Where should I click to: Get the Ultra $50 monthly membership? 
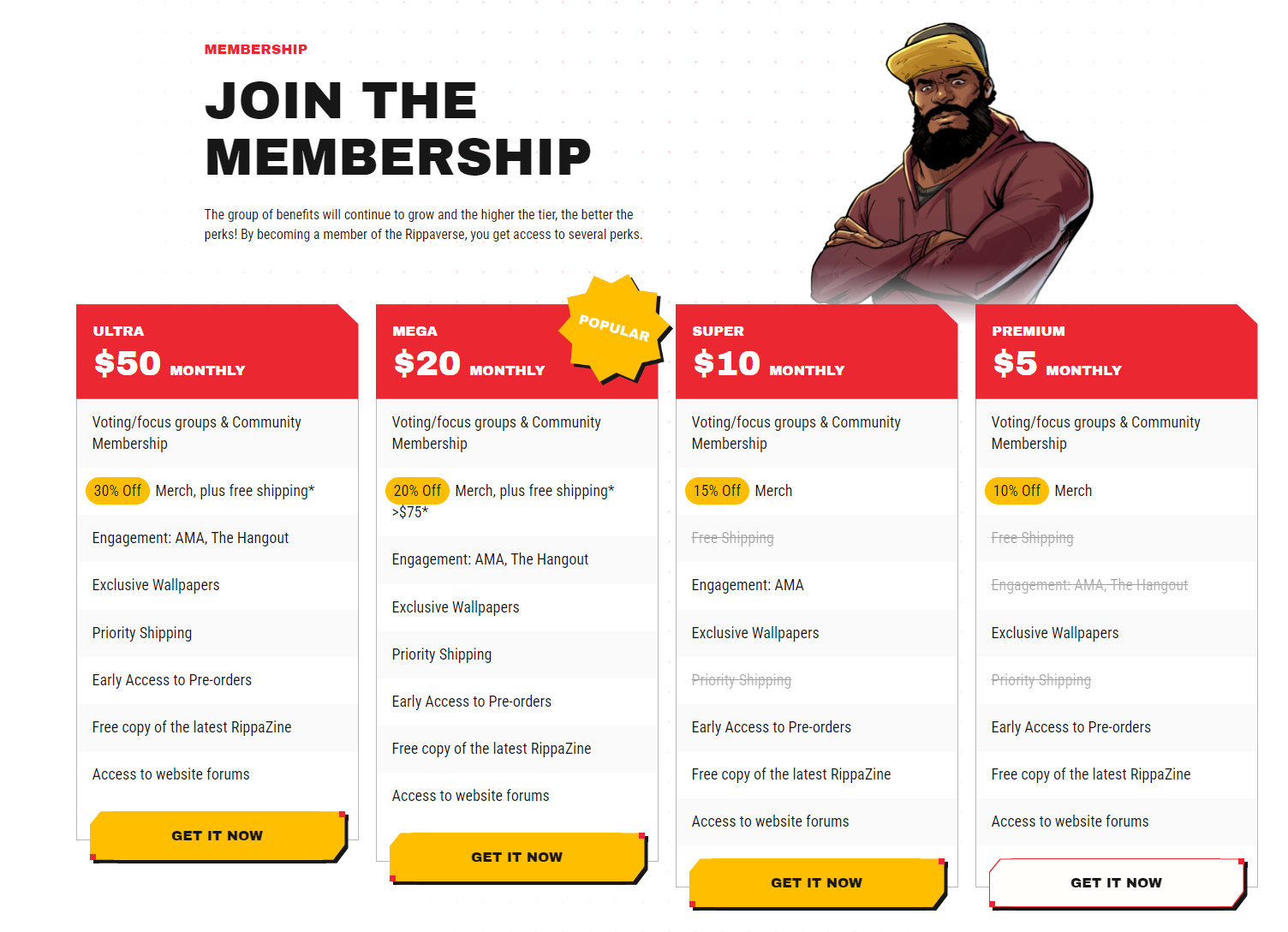tap(218, 836)
